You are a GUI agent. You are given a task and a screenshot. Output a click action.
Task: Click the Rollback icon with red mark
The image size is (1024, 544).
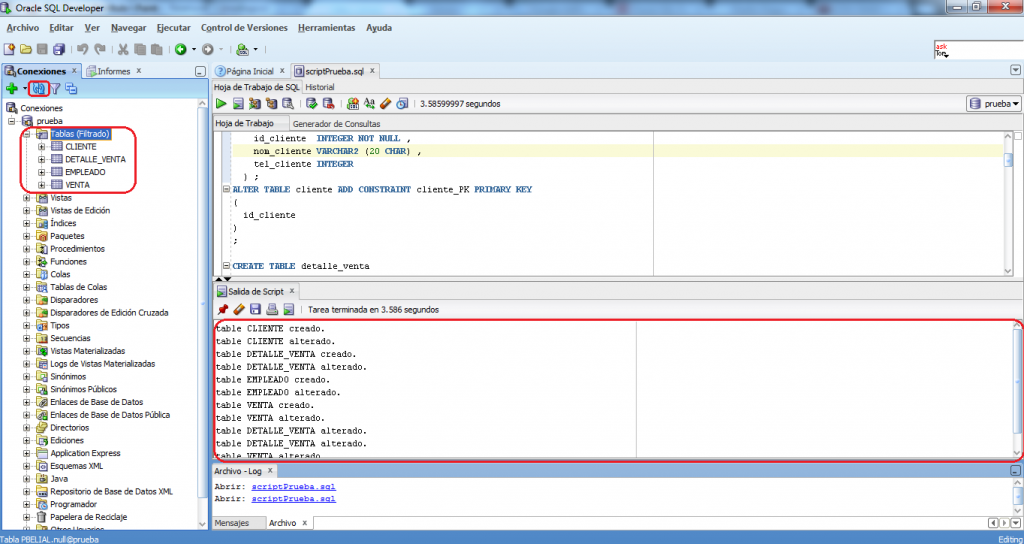[x=328, y=103]
